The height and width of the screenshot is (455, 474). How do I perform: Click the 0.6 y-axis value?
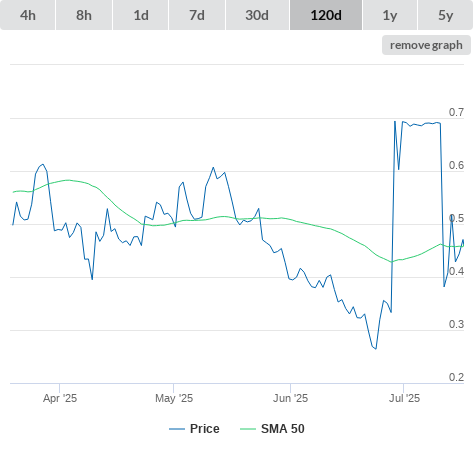[x=456, y=165]
